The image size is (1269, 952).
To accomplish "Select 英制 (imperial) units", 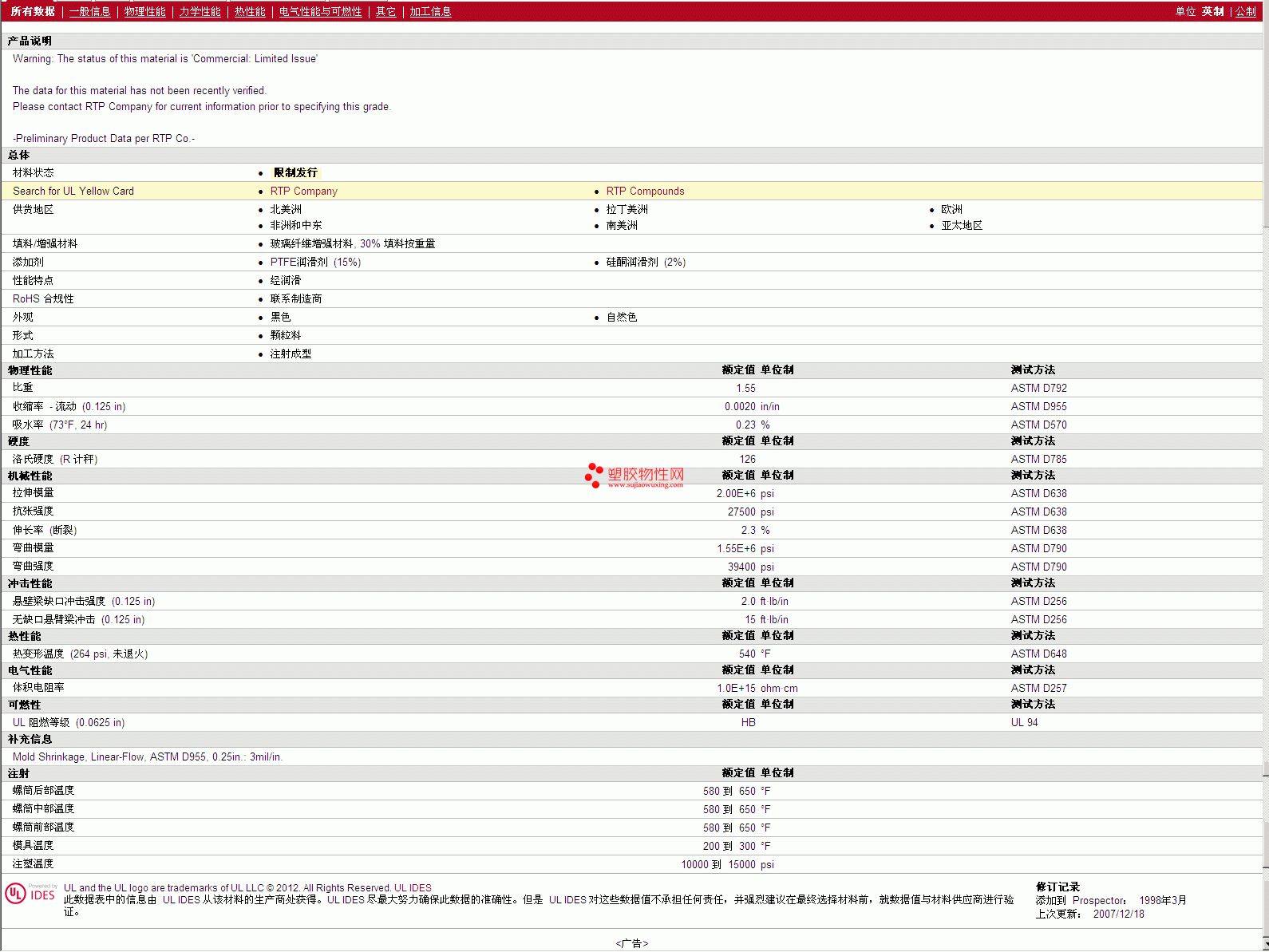I will pyautogui.click(x=1212, y=11).
